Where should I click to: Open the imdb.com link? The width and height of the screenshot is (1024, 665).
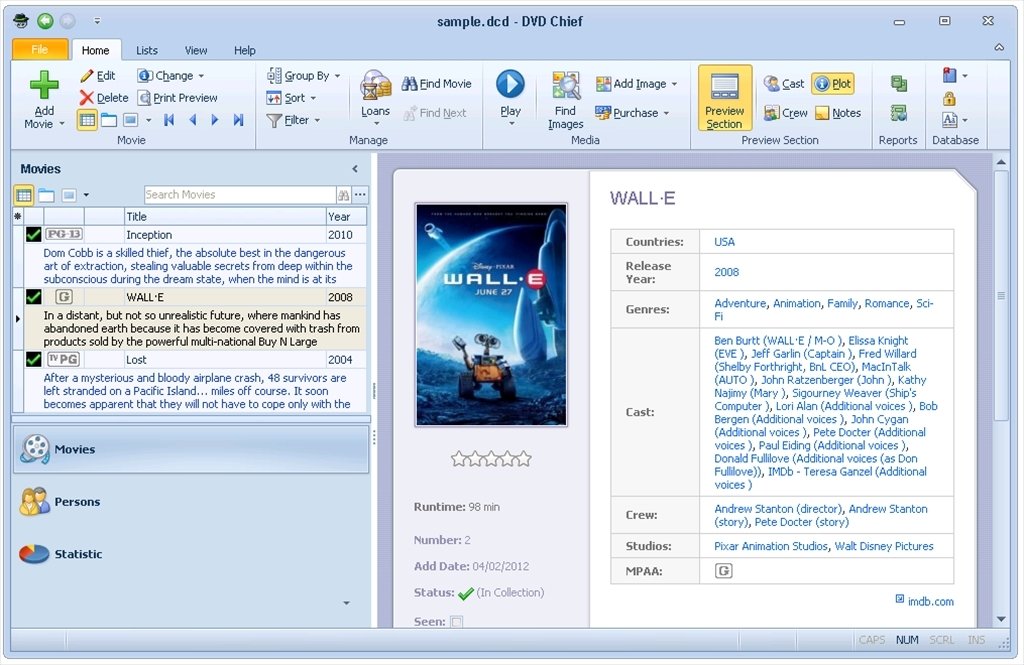(x=930, y=602)
